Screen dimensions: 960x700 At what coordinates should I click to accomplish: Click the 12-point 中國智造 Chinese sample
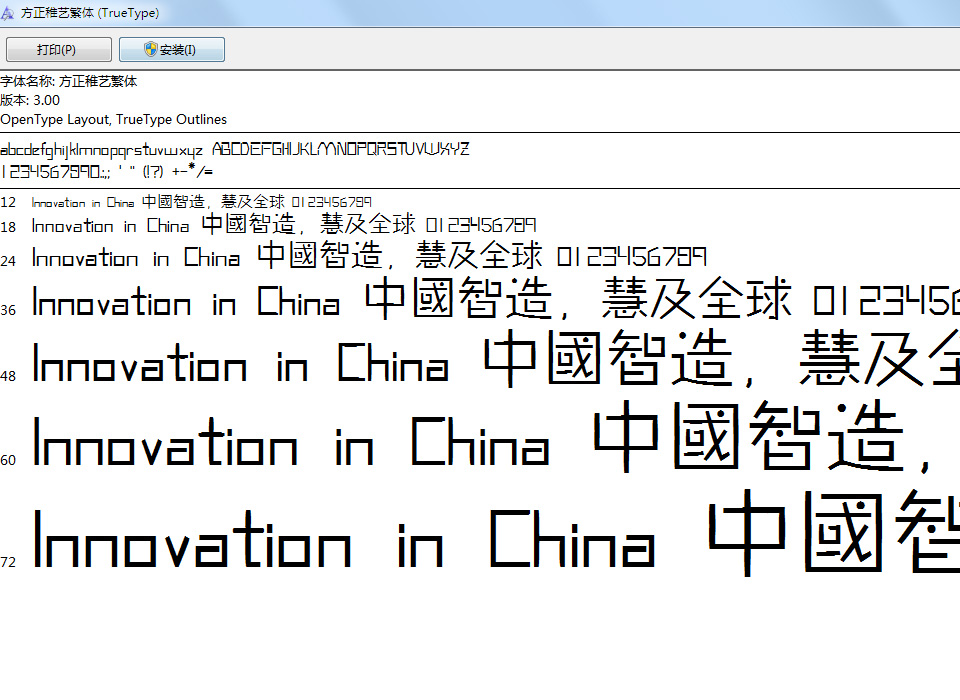click(173, 201)
